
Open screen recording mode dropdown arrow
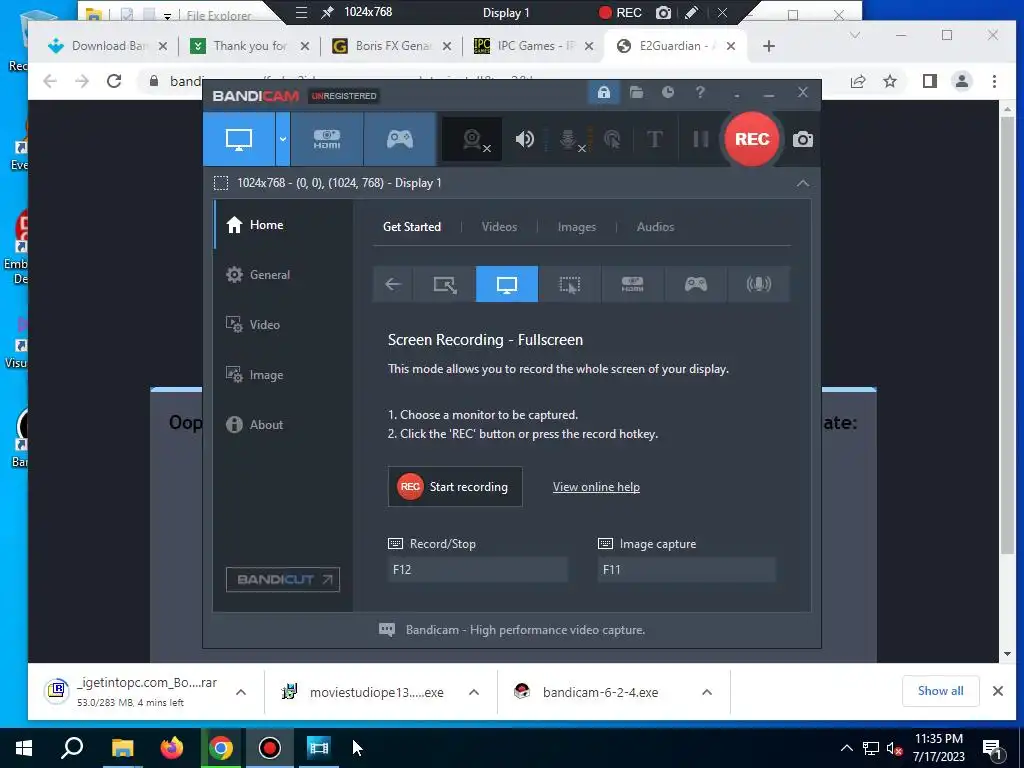(283, 139)
